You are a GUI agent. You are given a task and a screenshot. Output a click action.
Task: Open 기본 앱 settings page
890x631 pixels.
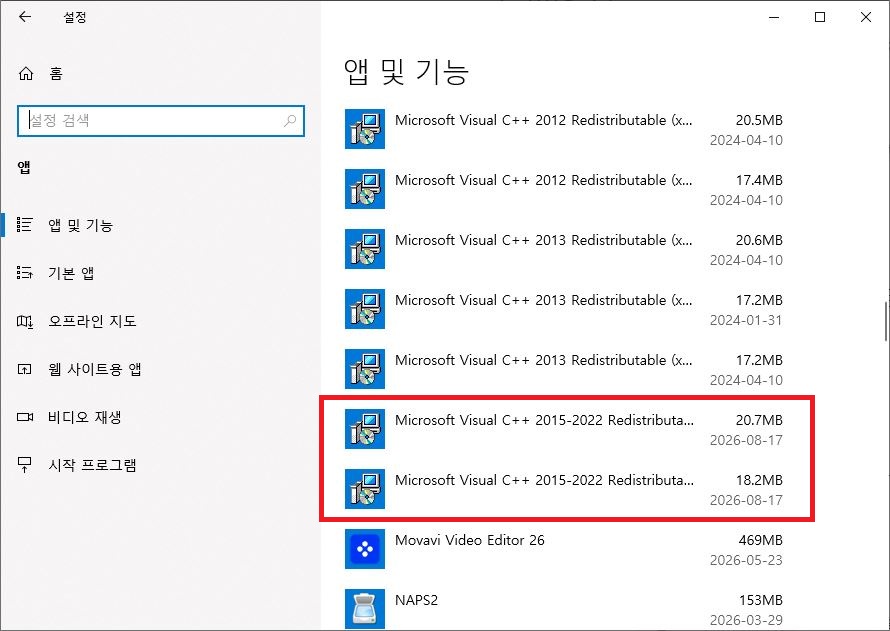point(71,273)
